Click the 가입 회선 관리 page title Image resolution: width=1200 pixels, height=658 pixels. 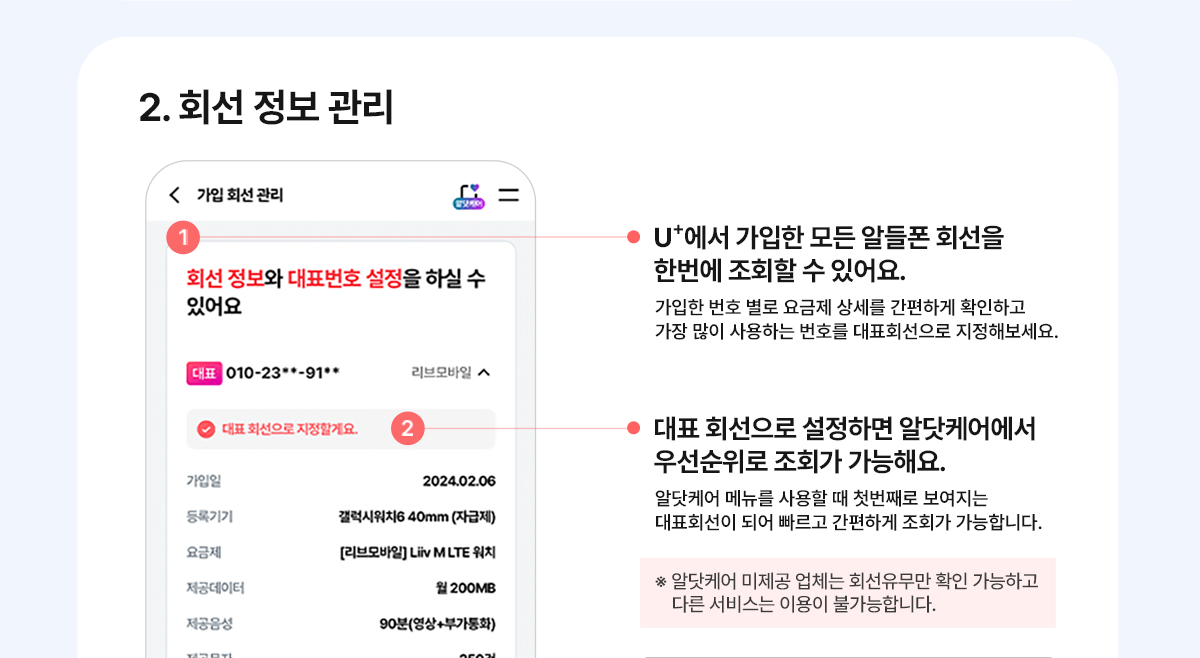240,195
